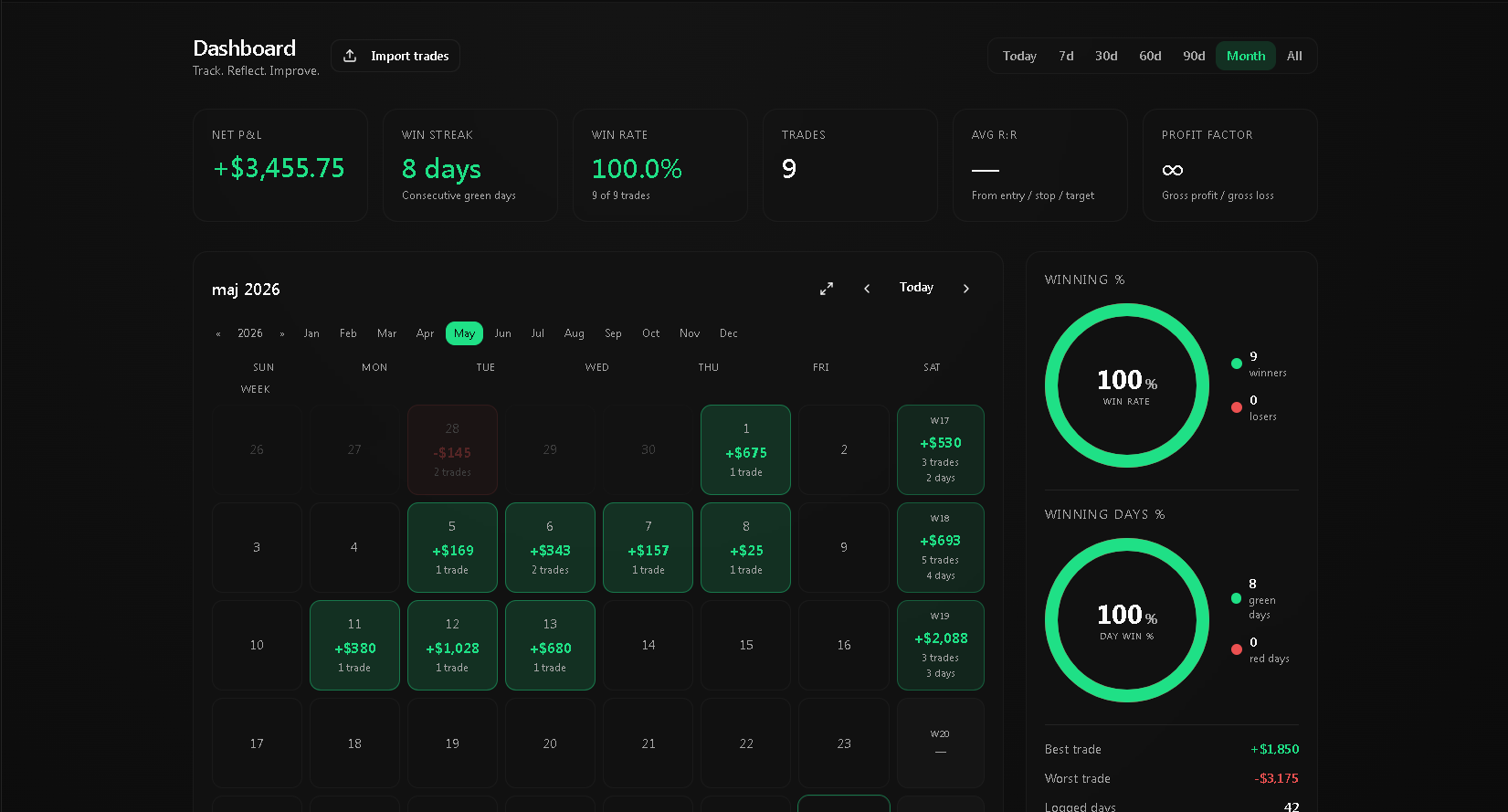The image size is (1508, 812).
Task: Click the Day Win % donut chart
Action: [1127, 620]
